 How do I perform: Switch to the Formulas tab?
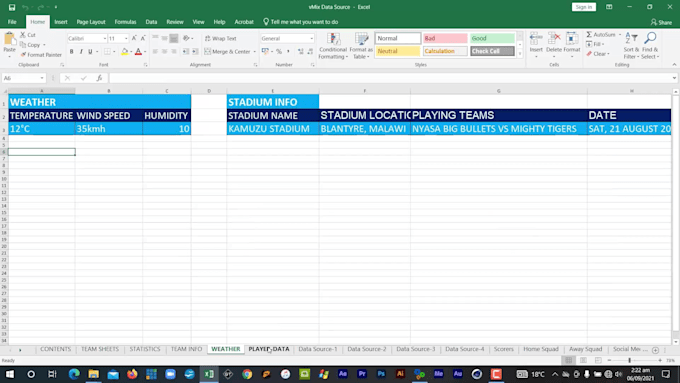pos(125,22)
